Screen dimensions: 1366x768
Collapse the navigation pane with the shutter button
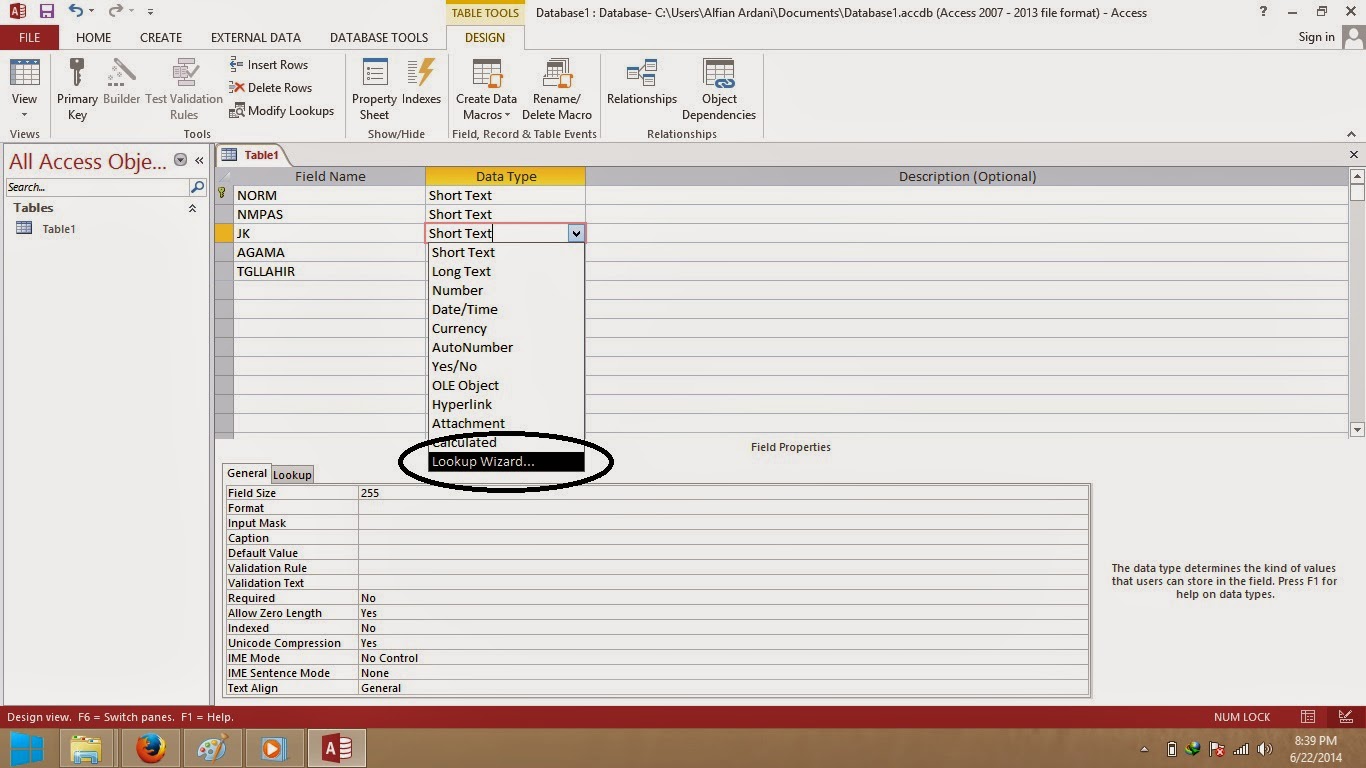(x=199, y=160)
